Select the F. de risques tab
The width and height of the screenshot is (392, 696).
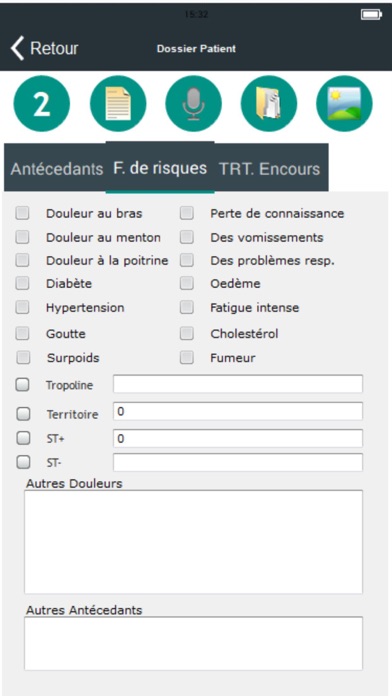160,168
